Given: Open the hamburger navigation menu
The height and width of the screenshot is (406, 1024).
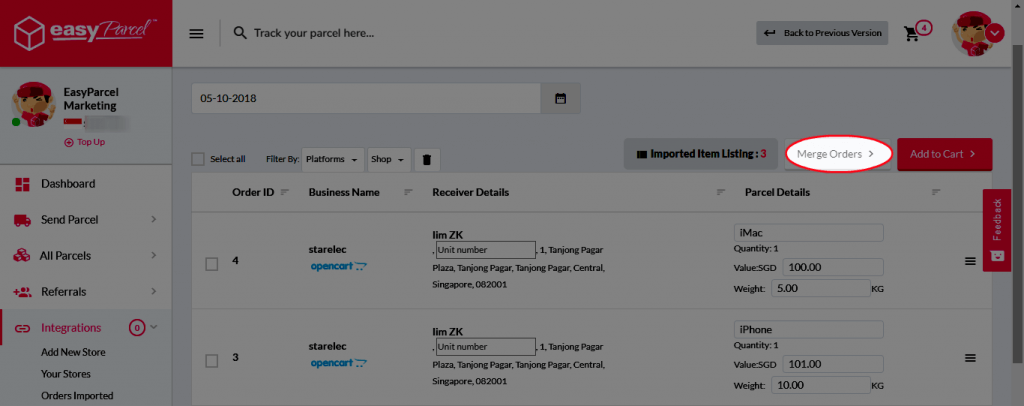Looking at the screenshot, I should coord(197,33).
